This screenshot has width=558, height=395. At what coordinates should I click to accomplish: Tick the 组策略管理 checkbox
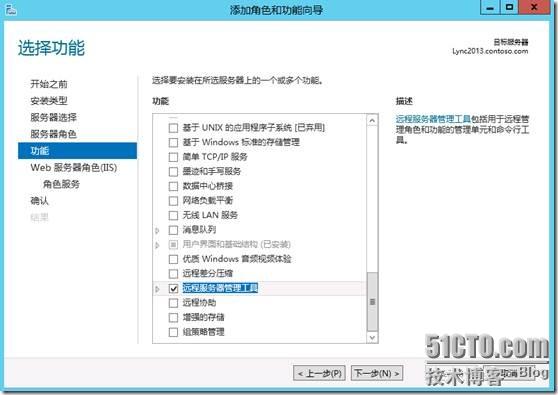(x=173, y=332)
